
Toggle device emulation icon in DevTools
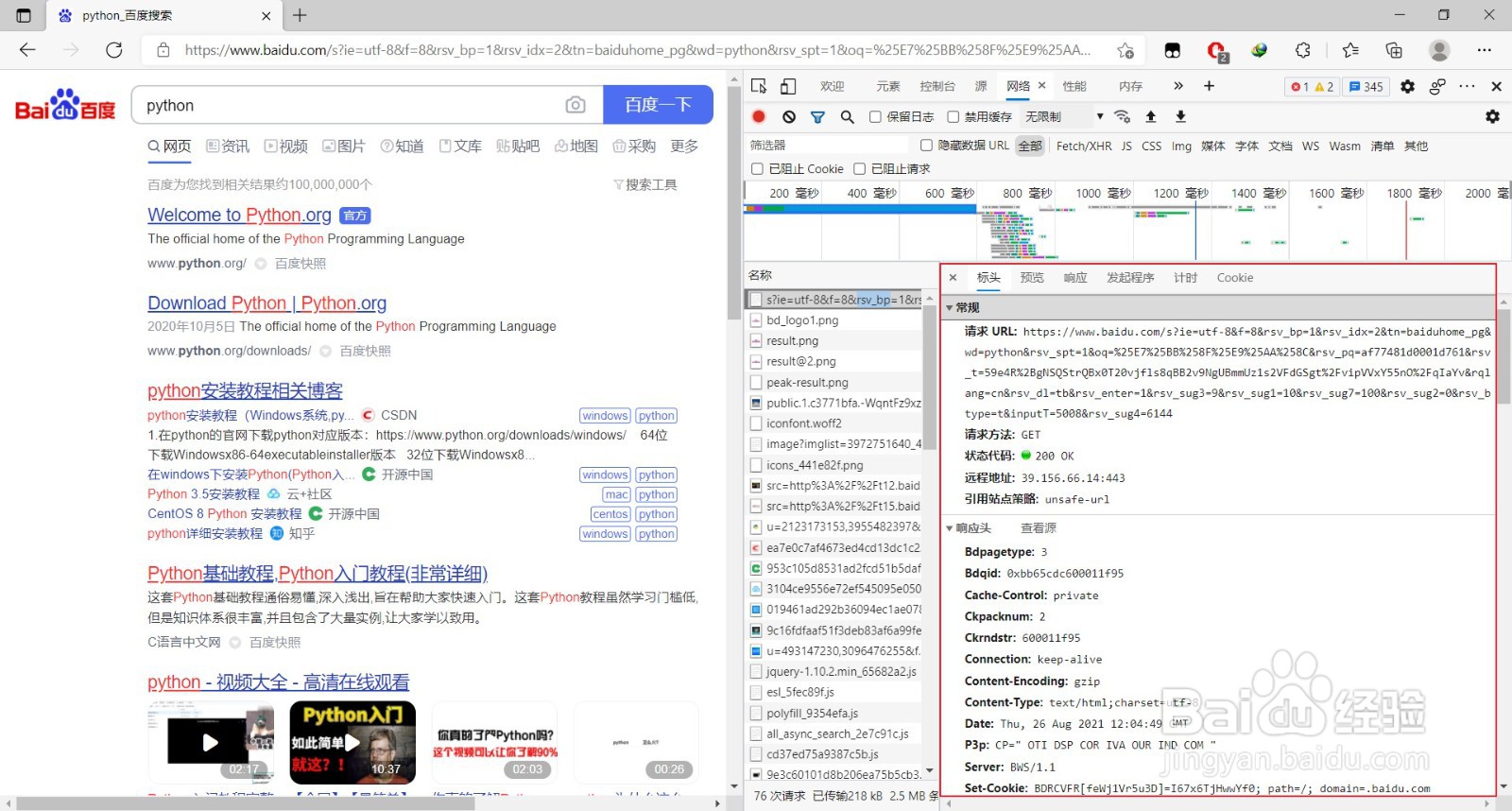[788, 86]
